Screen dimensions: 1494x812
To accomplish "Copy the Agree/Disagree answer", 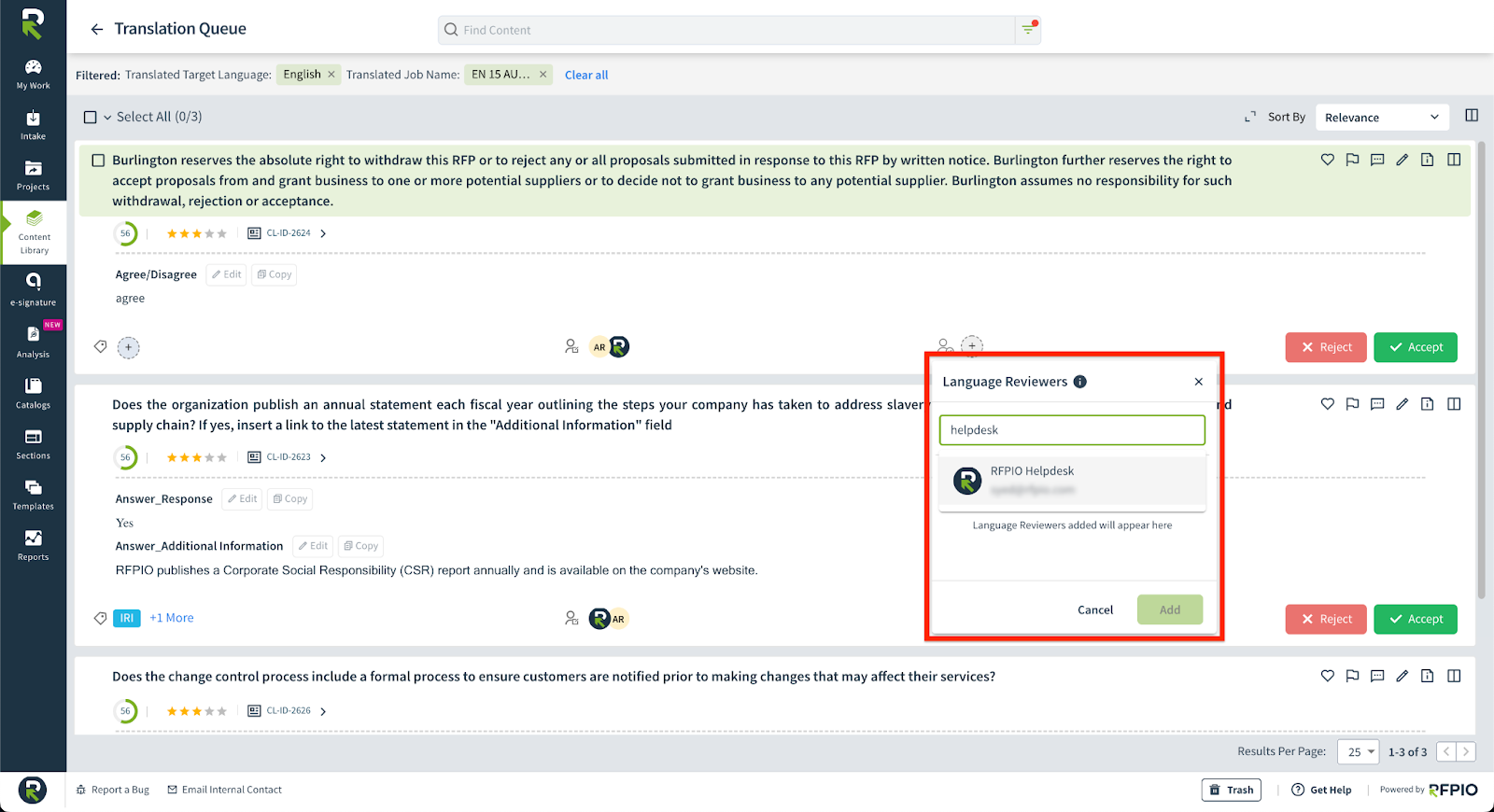I will (275, 274).
